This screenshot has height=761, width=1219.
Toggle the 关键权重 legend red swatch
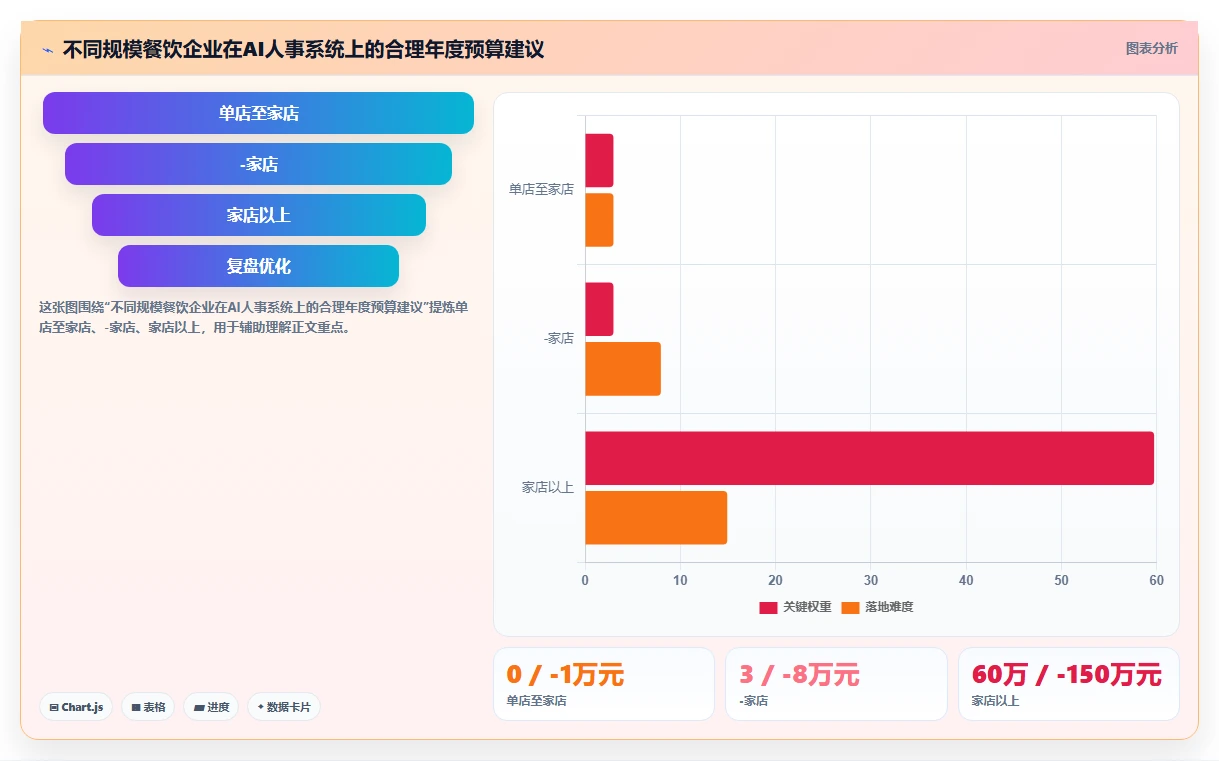768,607
